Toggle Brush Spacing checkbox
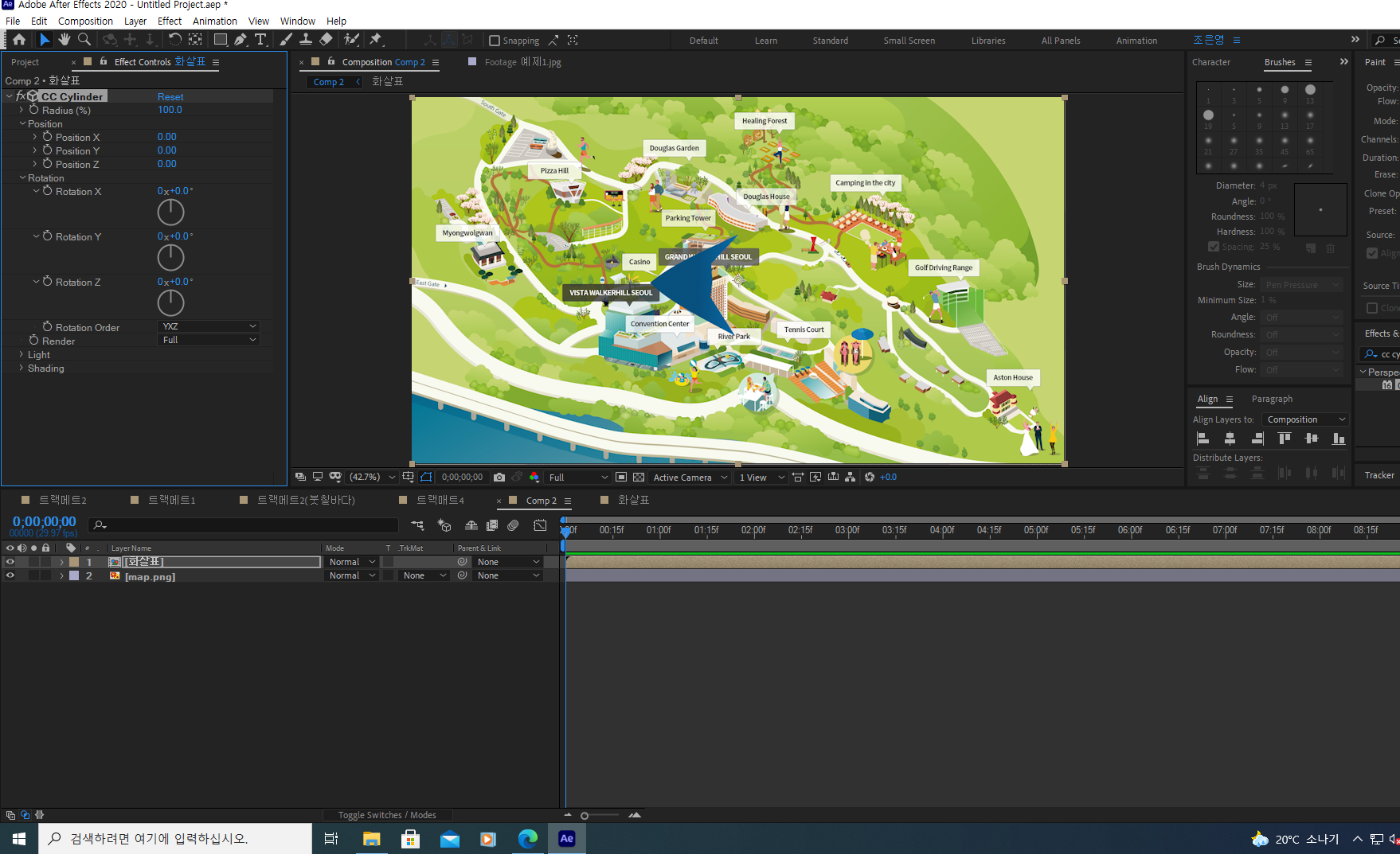 pos(1214,247)
